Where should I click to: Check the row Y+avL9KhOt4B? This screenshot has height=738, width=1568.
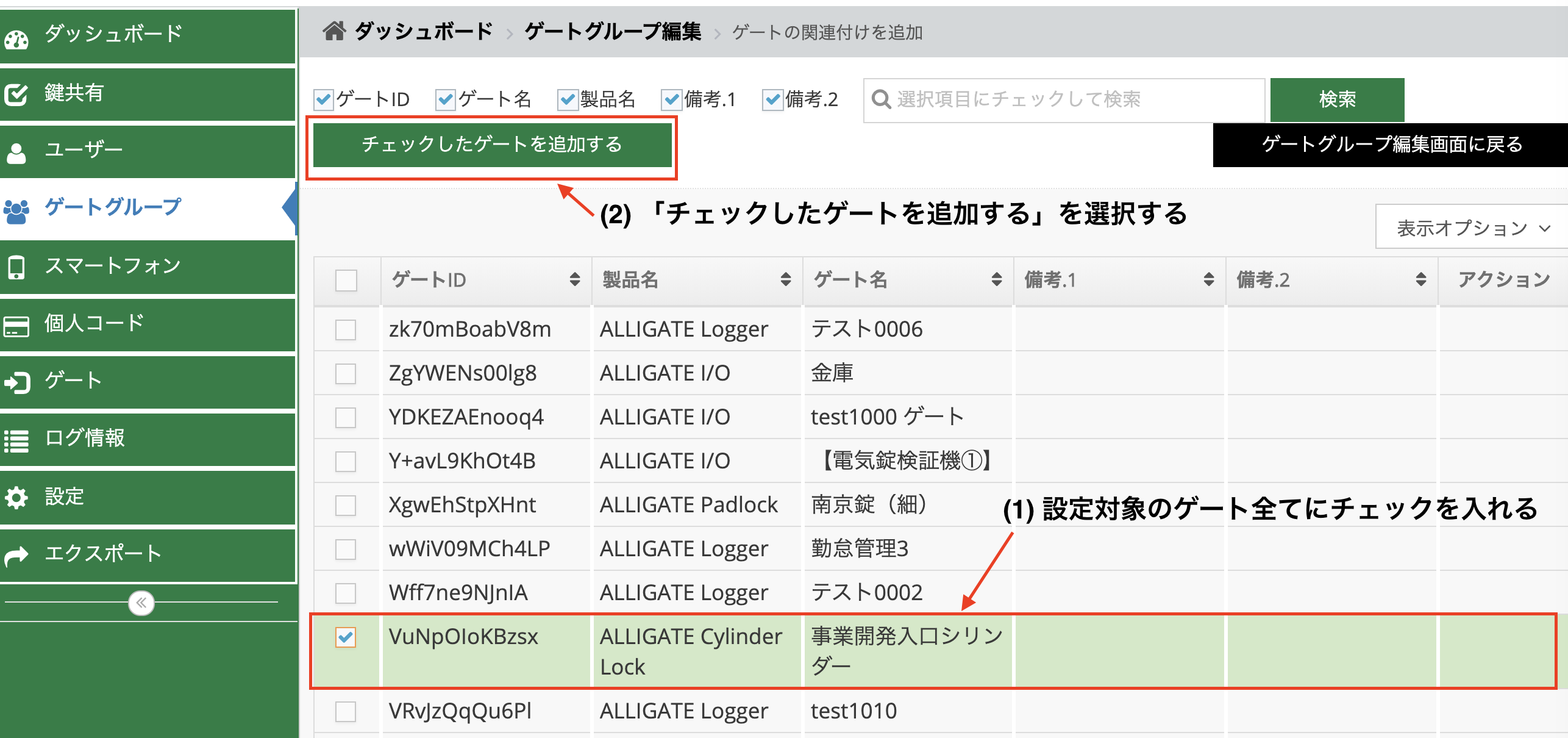346,462
